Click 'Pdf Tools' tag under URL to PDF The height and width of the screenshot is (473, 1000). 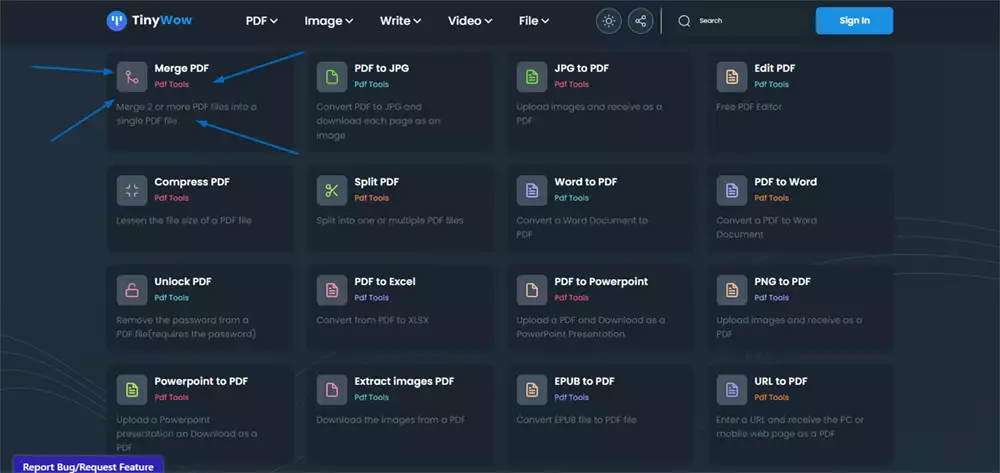[772, 397]
